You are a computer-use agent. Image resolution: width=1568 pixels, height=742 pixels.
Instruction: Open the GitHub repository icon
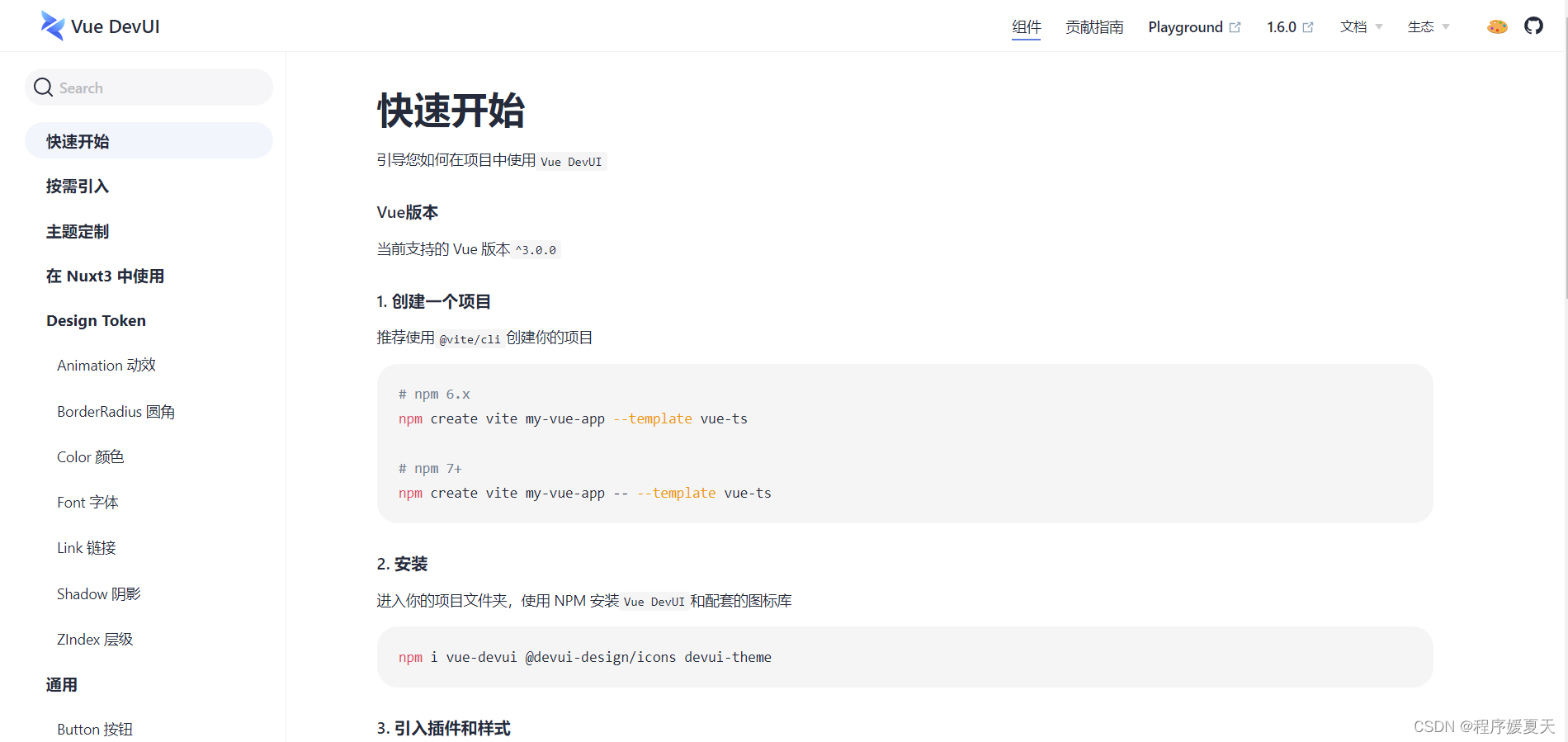click(1533, 26)
